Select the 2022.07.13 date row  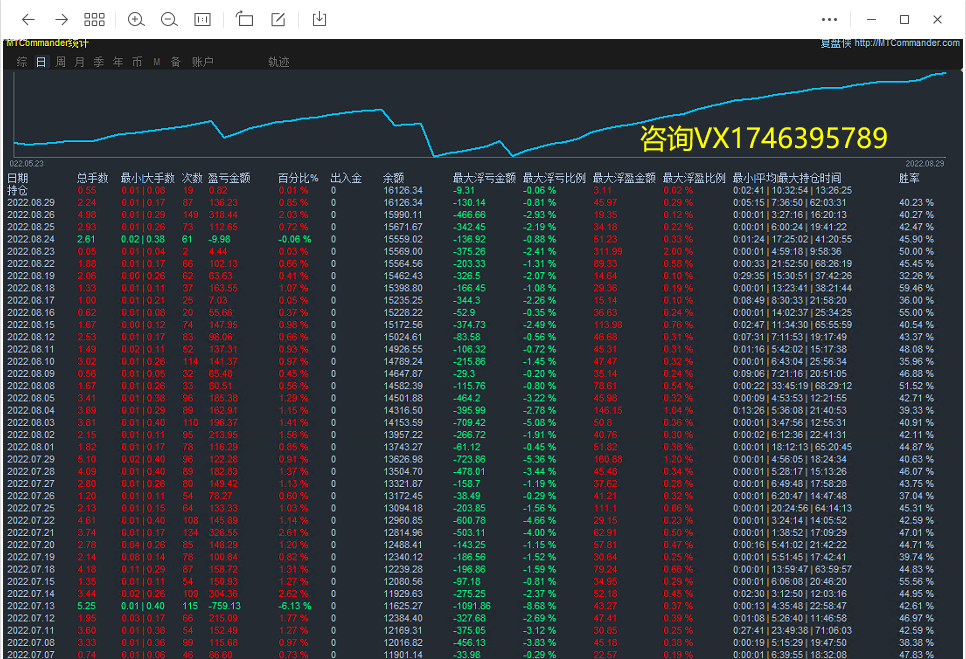coord(31,606)
